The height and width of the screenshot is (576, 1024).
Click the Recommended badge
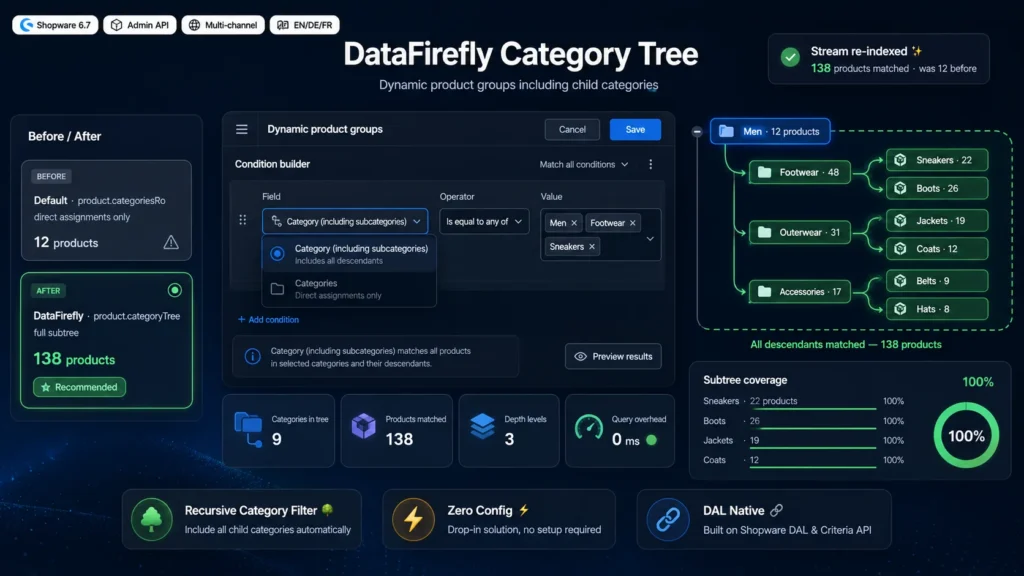tap(80, 387)
